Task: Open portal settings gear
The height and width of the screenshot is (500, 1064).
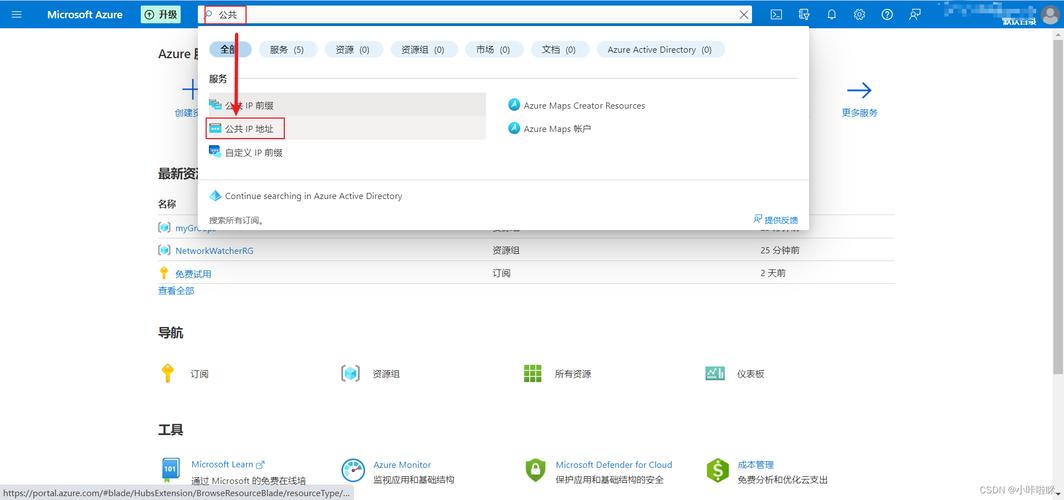Action: coord(859,14)
